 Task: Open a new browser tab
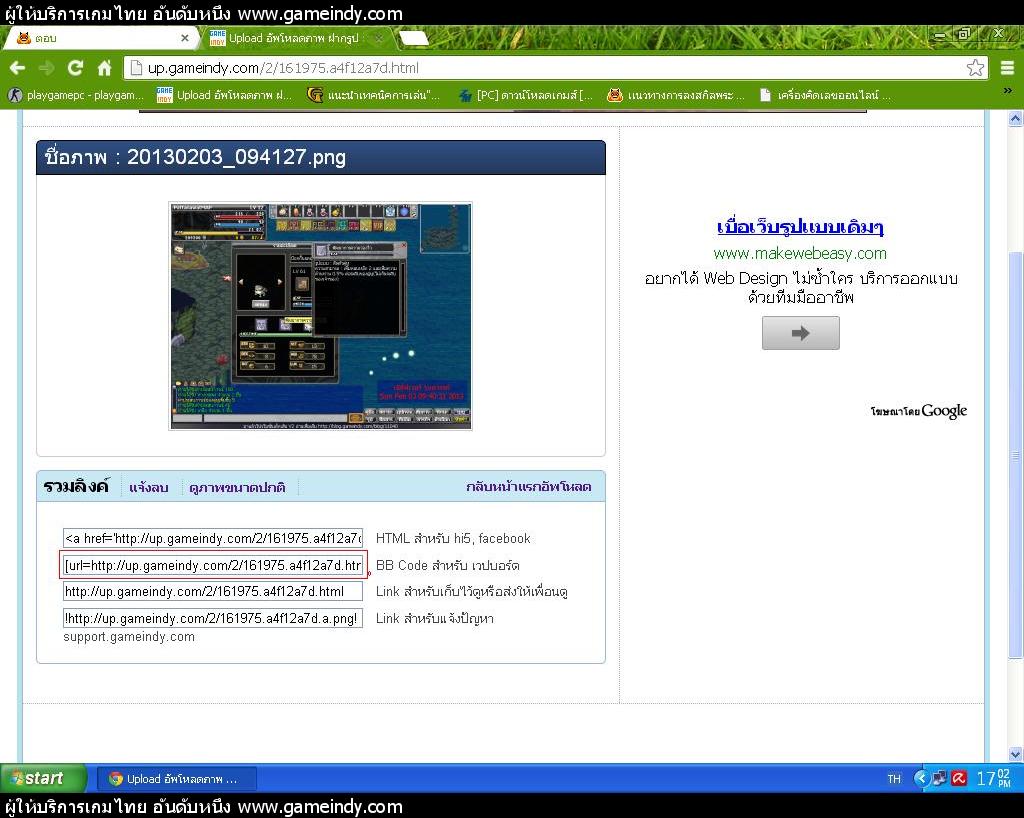(x=413, y=39)
